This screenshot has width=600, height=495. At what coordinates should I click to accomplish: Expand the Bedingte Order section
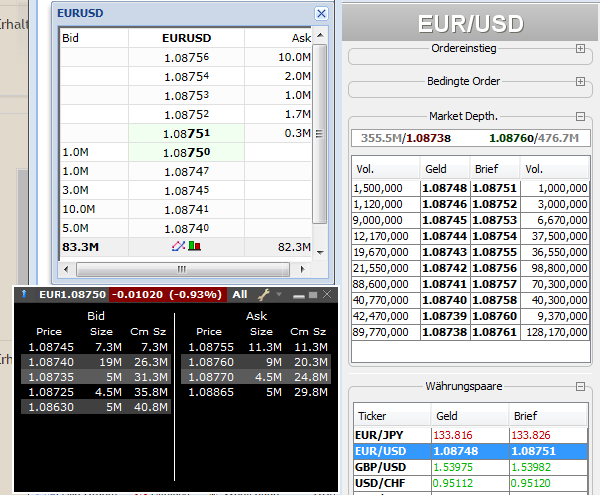pyautogui.click(x=581, y=82)
